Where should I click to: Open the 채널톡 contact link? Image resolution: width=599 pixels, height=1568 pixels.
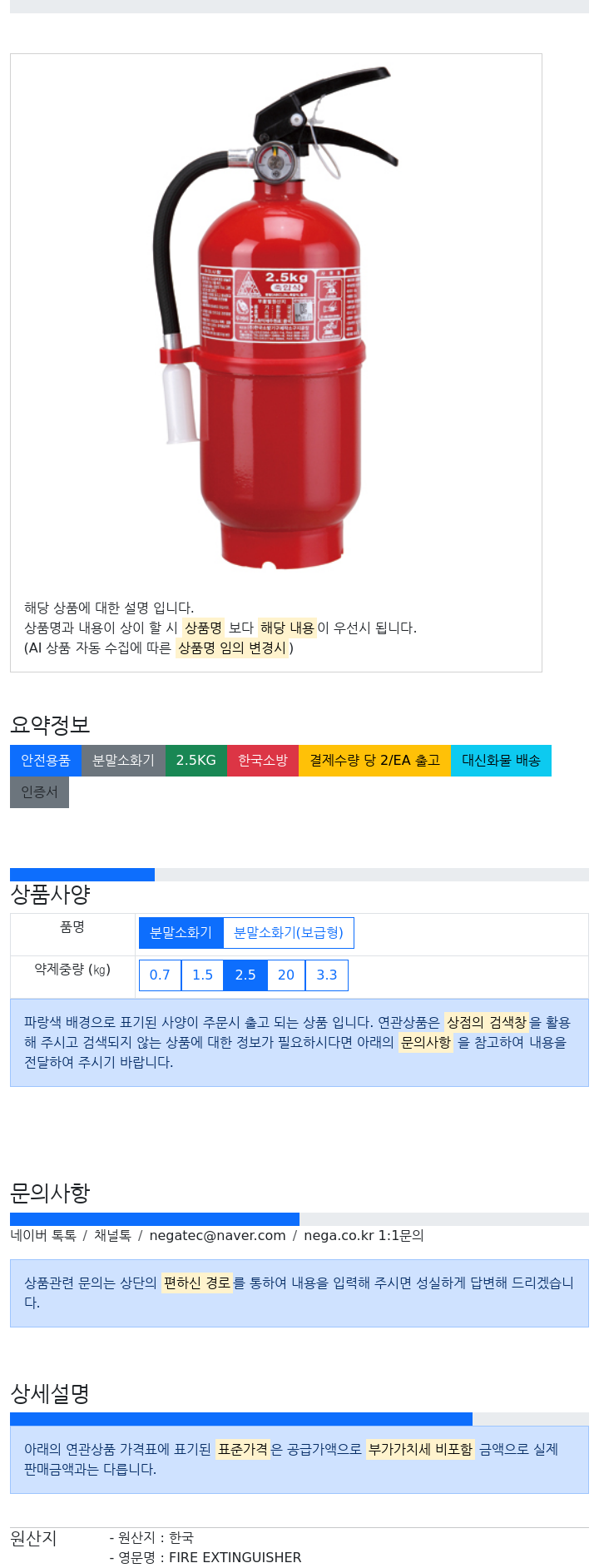pos(112,1236)
